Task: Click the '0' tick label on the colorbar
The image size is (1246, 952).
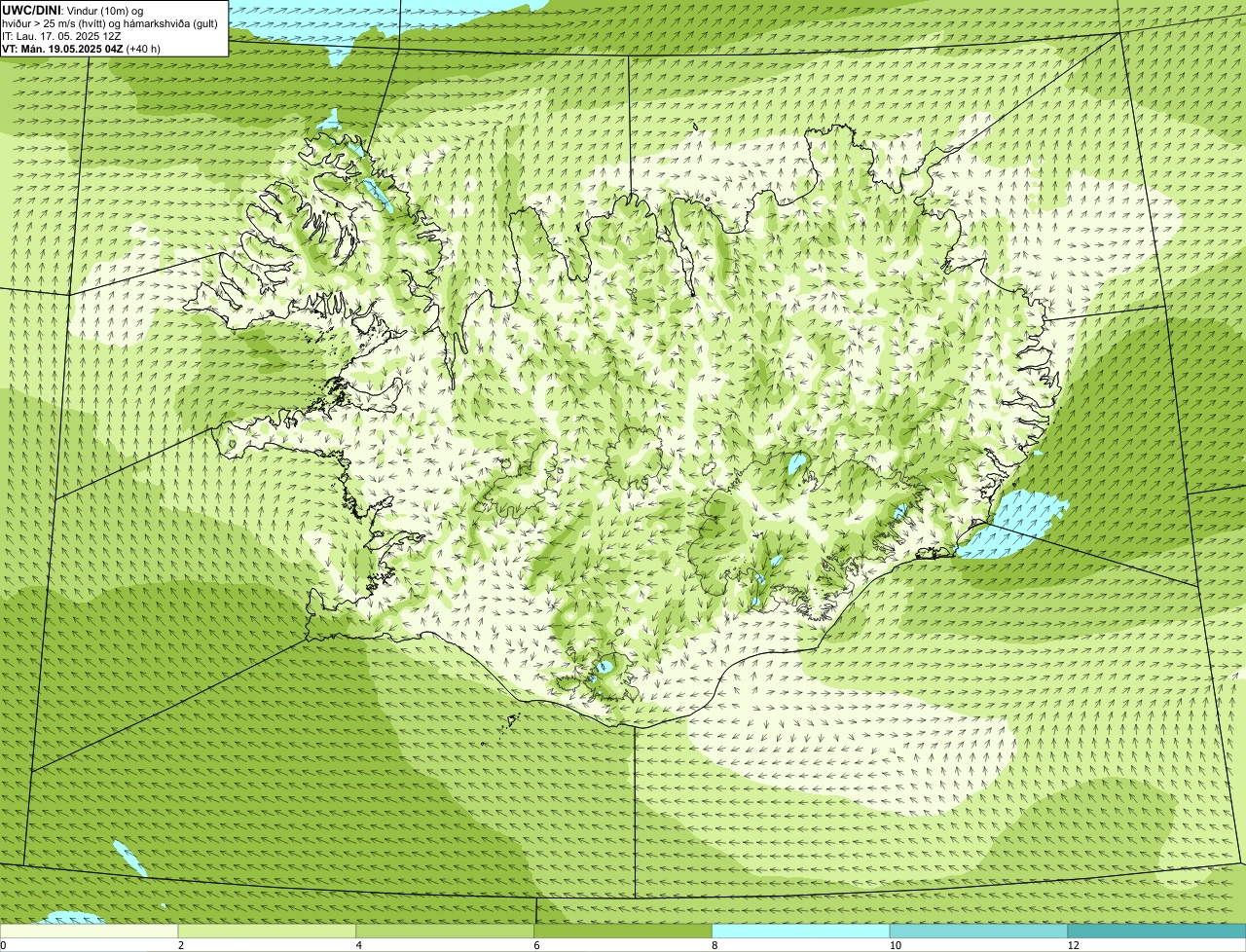Action: [3, 945]
